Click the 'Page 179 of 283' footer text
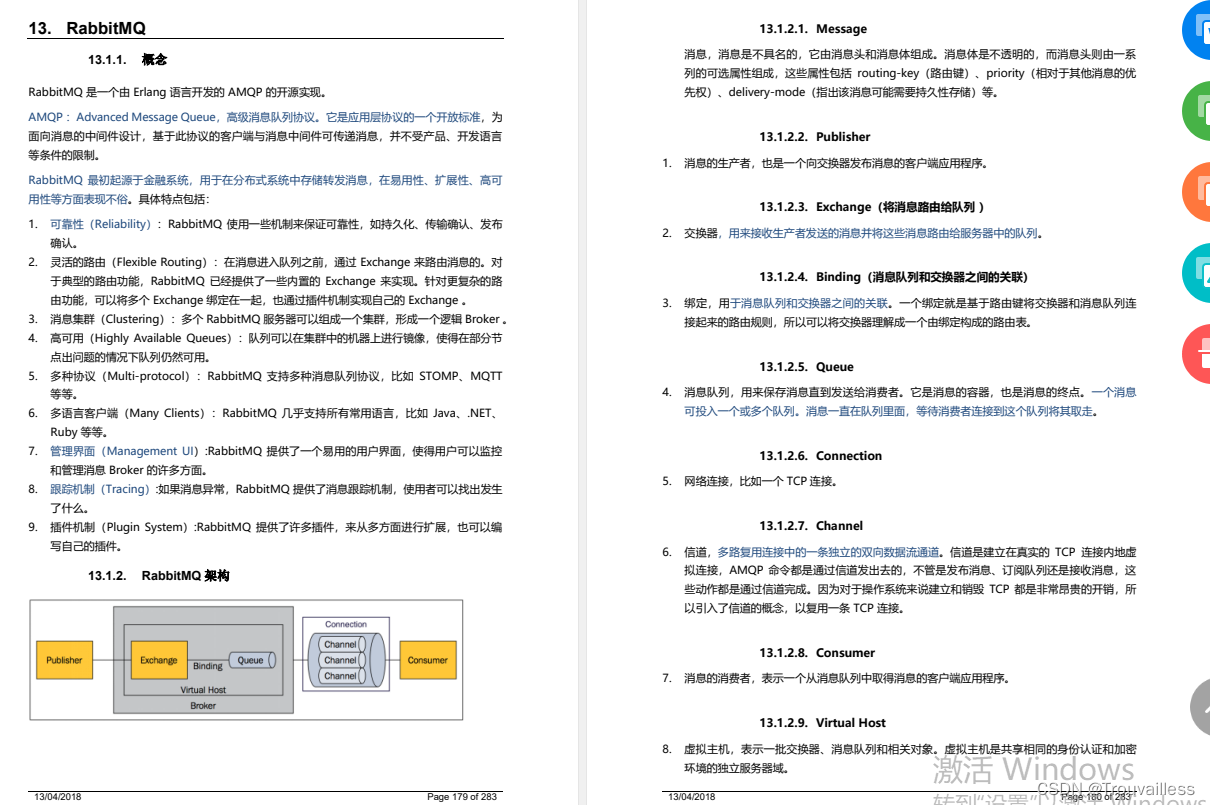1210x805 pixels. [461, 796]
